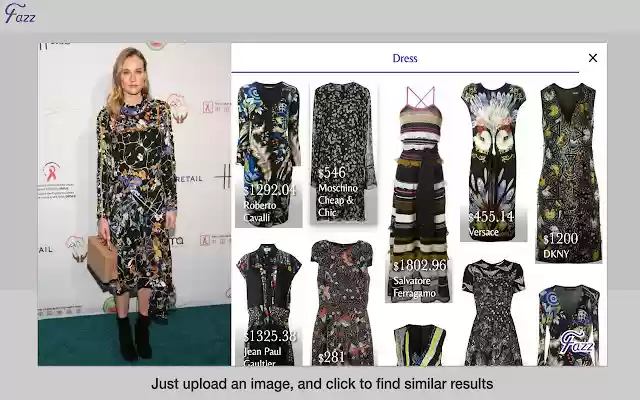The image size is (640, 400).
Task: Click the $1325.38 price label
Action: (270, 336)
